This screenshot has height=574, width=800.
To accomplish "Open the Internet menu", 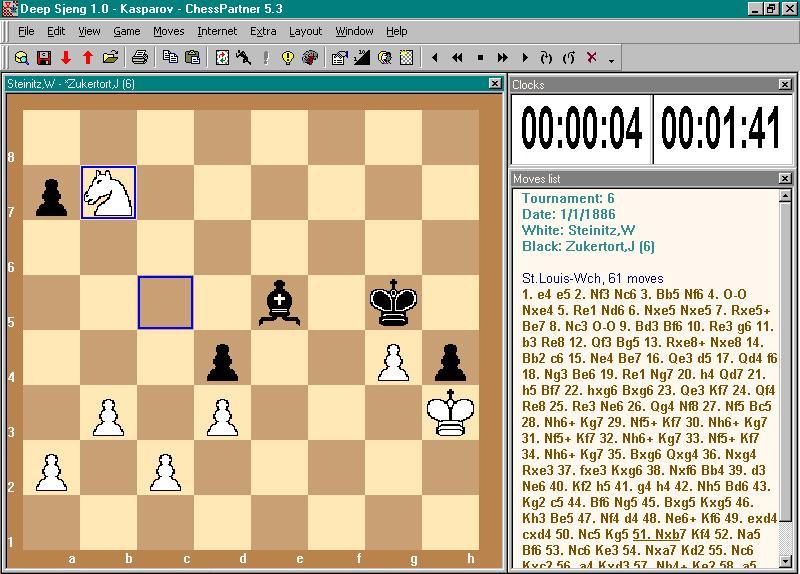I will pos(217,31).
